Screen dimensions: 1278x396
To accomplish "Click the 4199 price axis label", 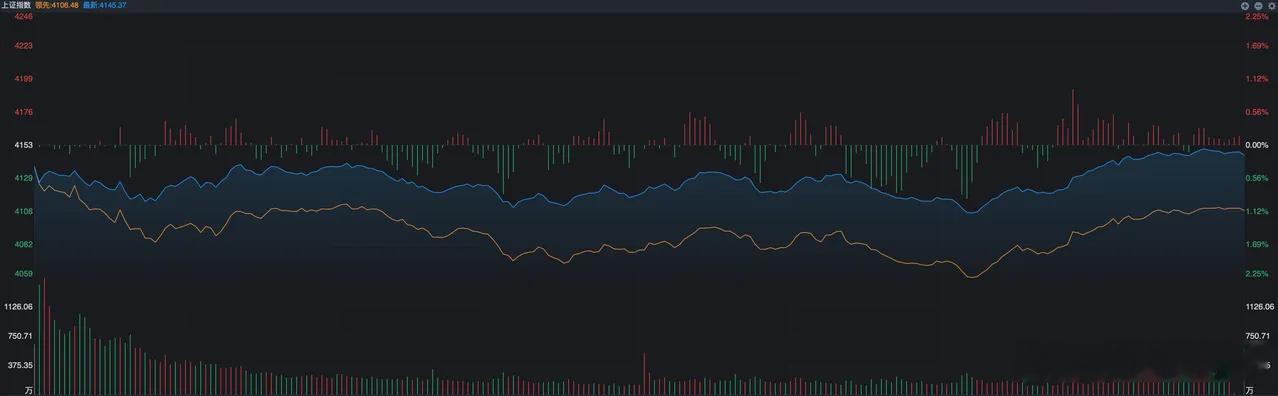I will click(x=24, y=78).
